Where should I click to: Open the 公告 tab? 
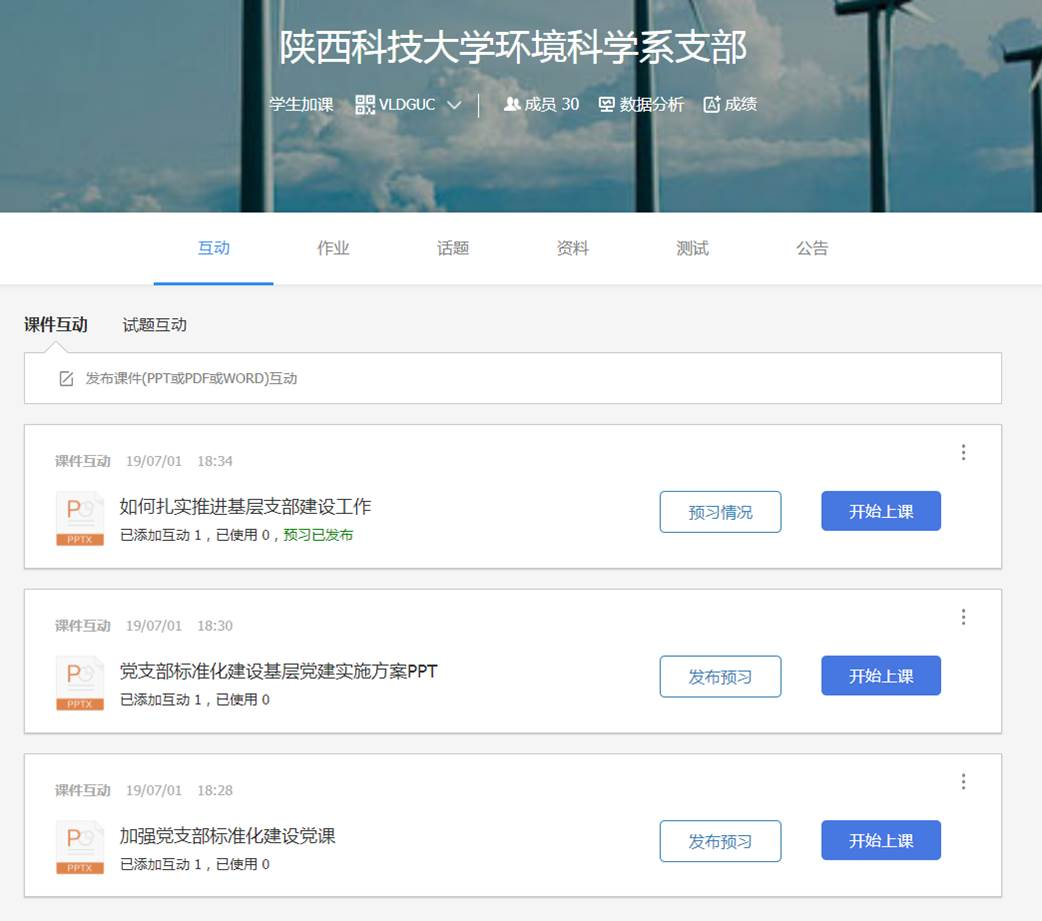click(x=812, y=248)
